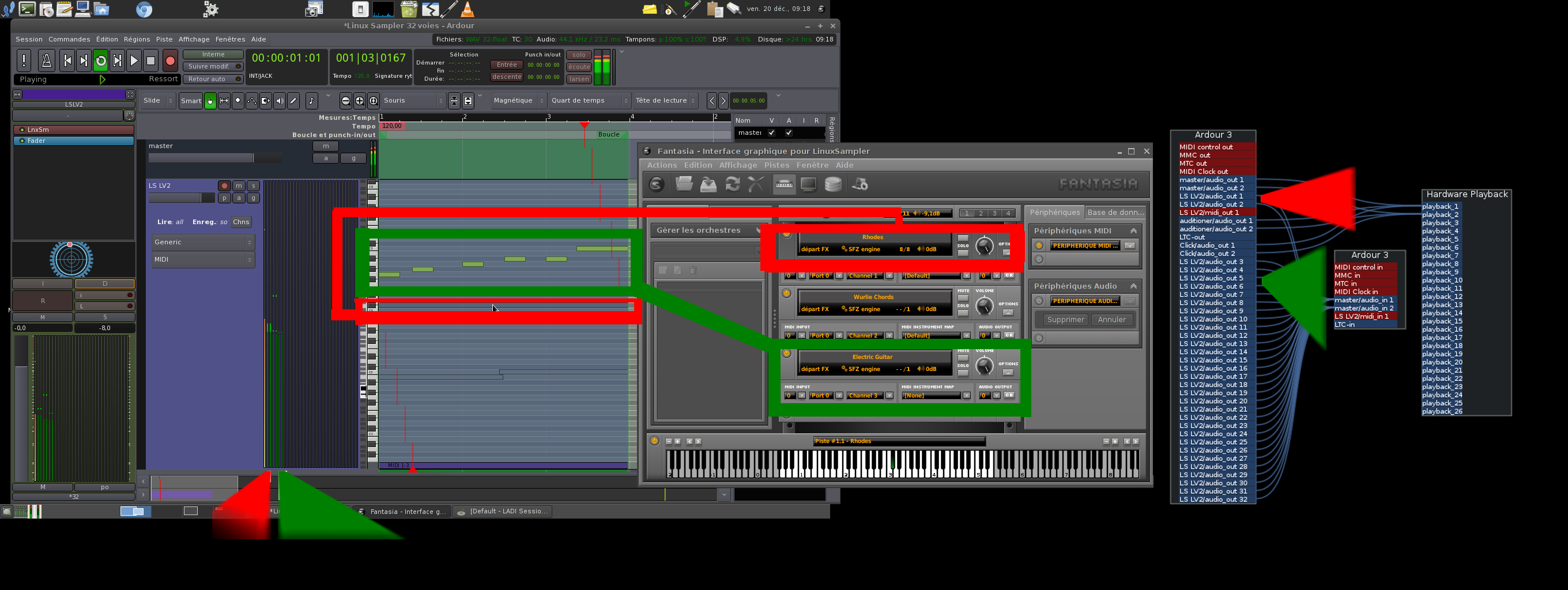Open the Régions menu in Ardour
1568x590 pixels.
[137, 40]
